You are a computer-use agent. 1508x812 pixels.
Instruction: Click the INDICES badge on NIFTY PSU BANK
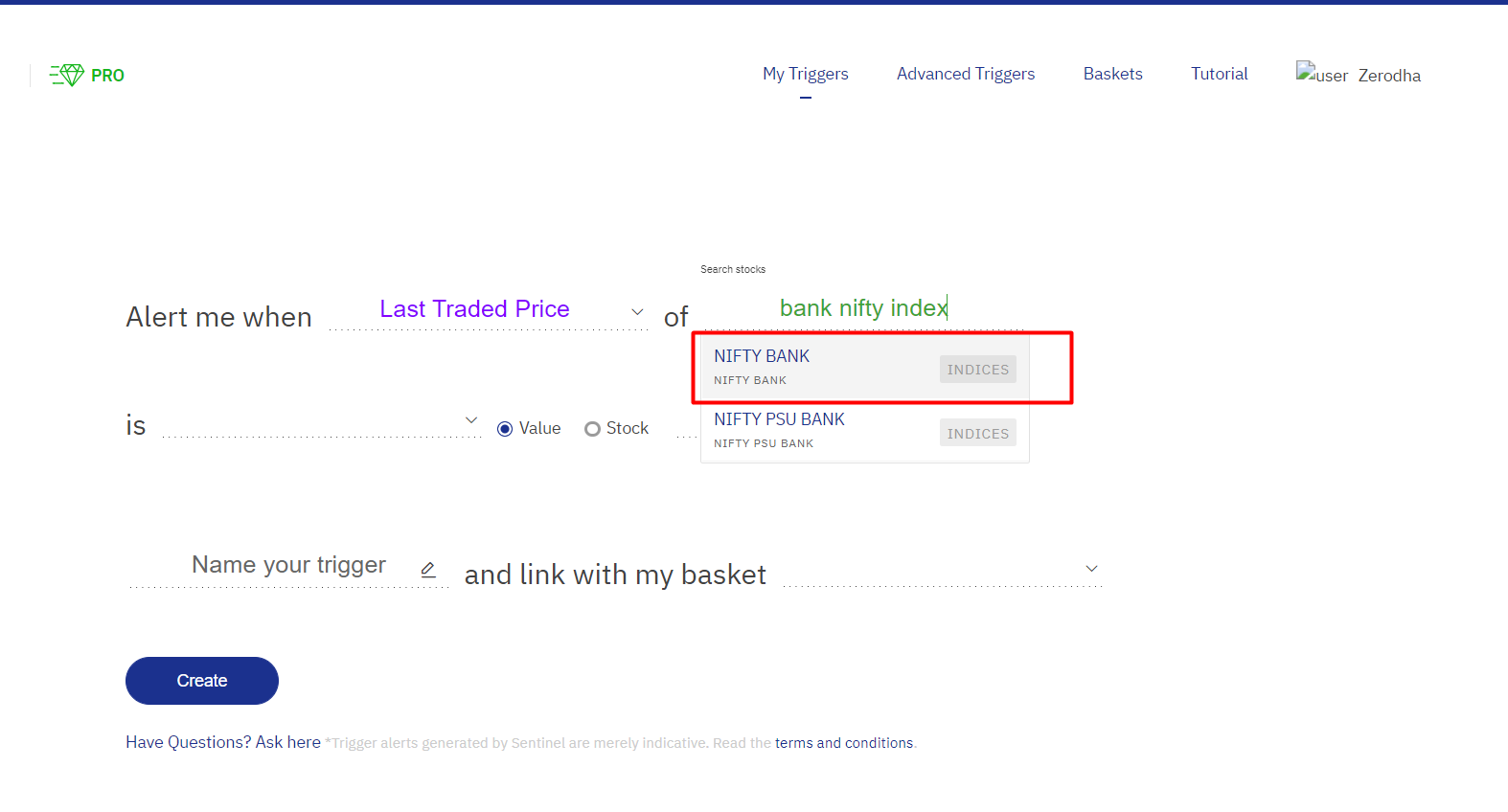(x=977, y=433)
